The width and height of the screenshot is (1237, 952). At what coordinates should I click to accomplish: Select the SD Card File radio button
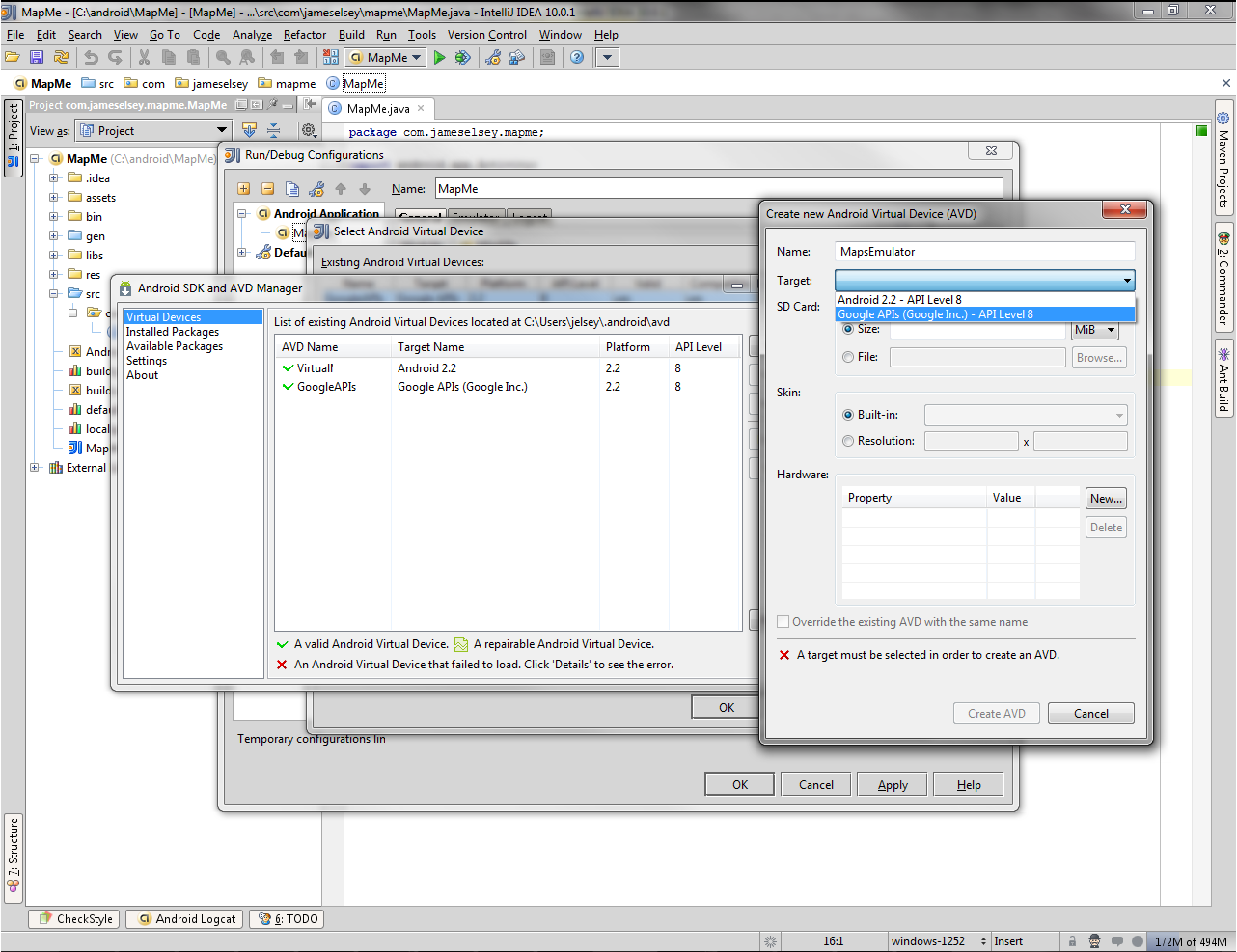[x=848, y=357]
